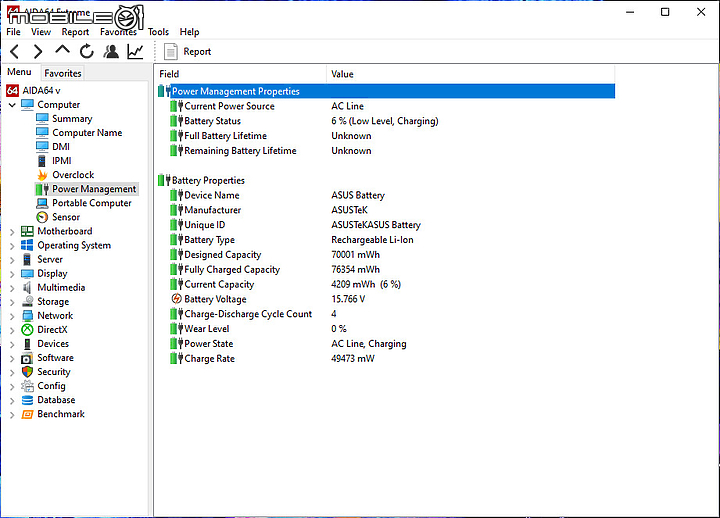Open the Summary page icon
The image size is (720, 518).
[42, 118]
